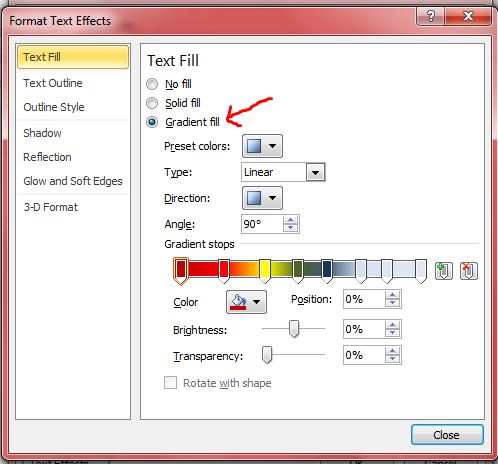The width and height of the screenshot is (498, 464).
Task: Go to the 3-D Format section
Action: point(50,207)
